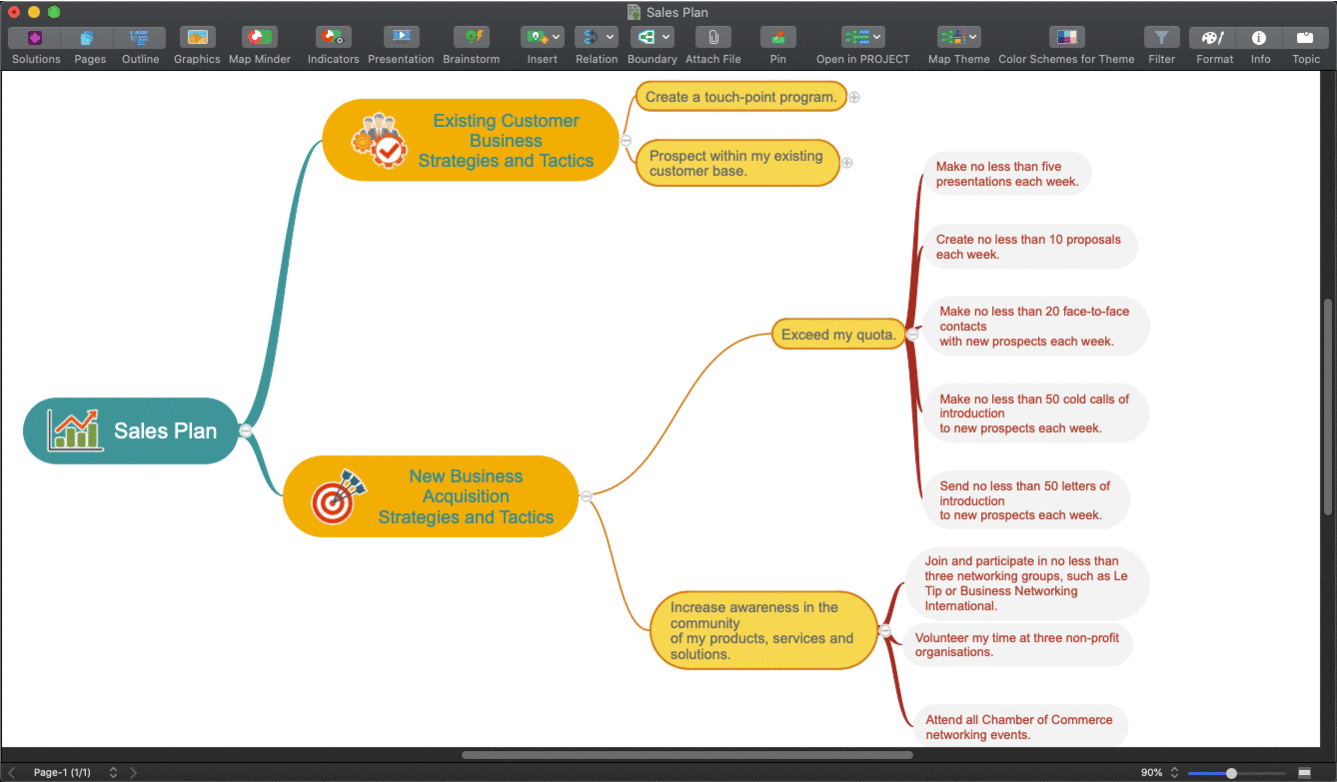
Task: Click the horizontal scrollbar
Action: 687,755
